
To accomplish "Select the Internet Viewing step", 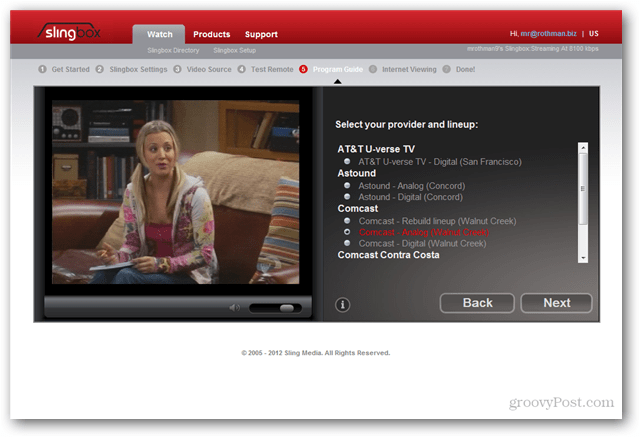I will (403, 69).
